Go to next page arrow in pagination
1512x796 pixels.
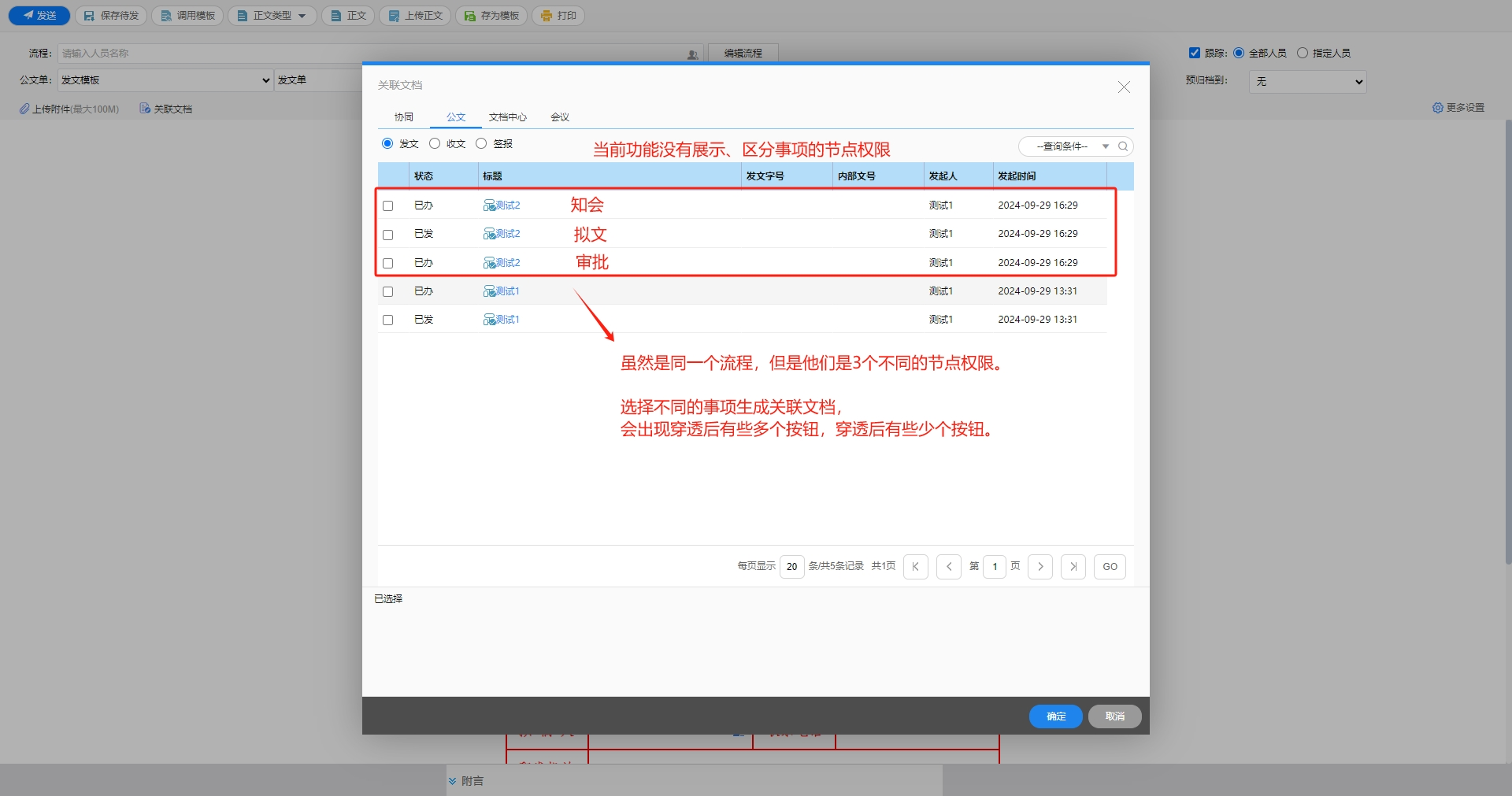tap(1040, 567)
